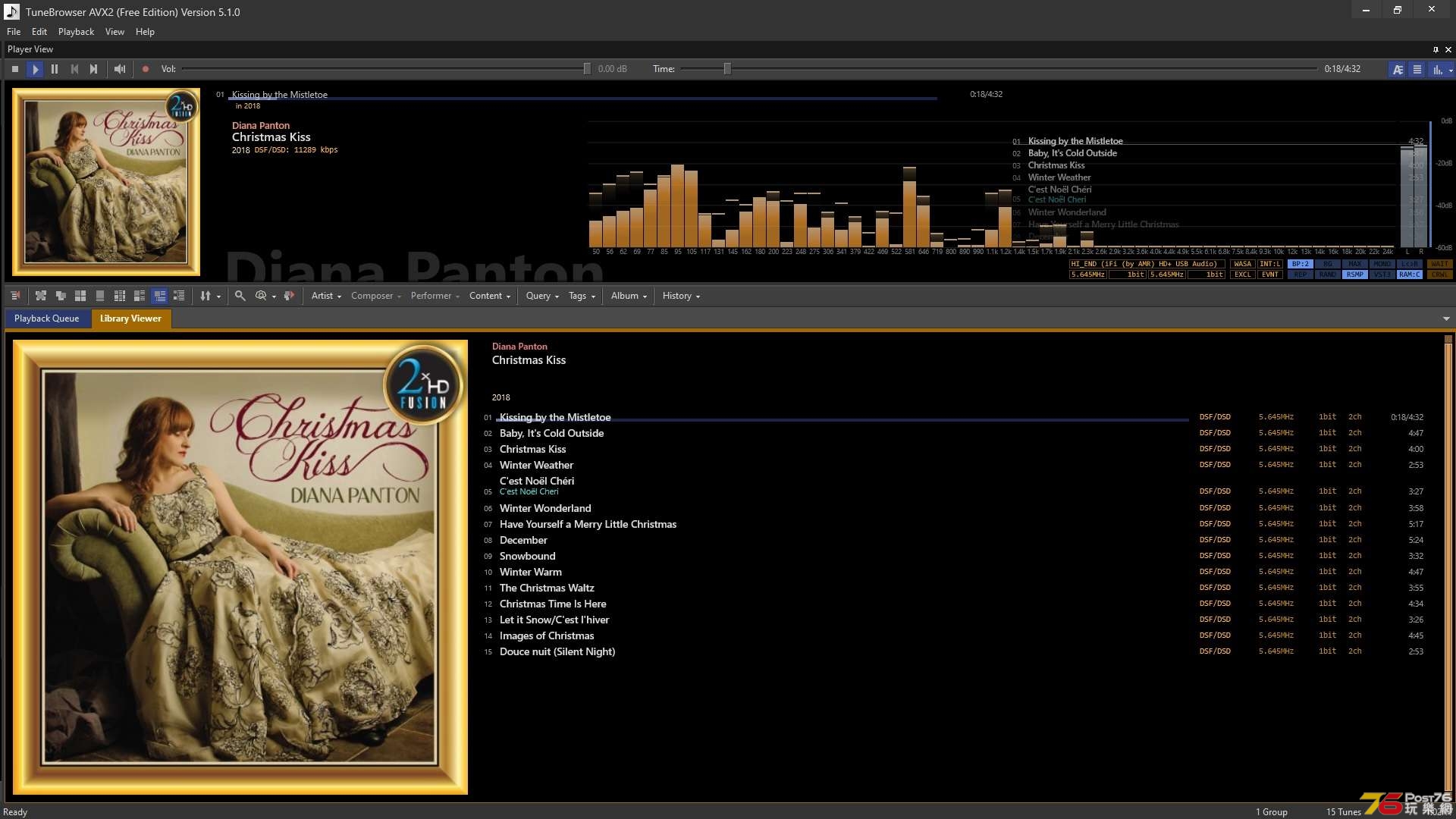Image resolution: width=1456 pixels, height=819 pixels.
Task: Select the highlighted album detail view icon
Action: pos(159,296)
